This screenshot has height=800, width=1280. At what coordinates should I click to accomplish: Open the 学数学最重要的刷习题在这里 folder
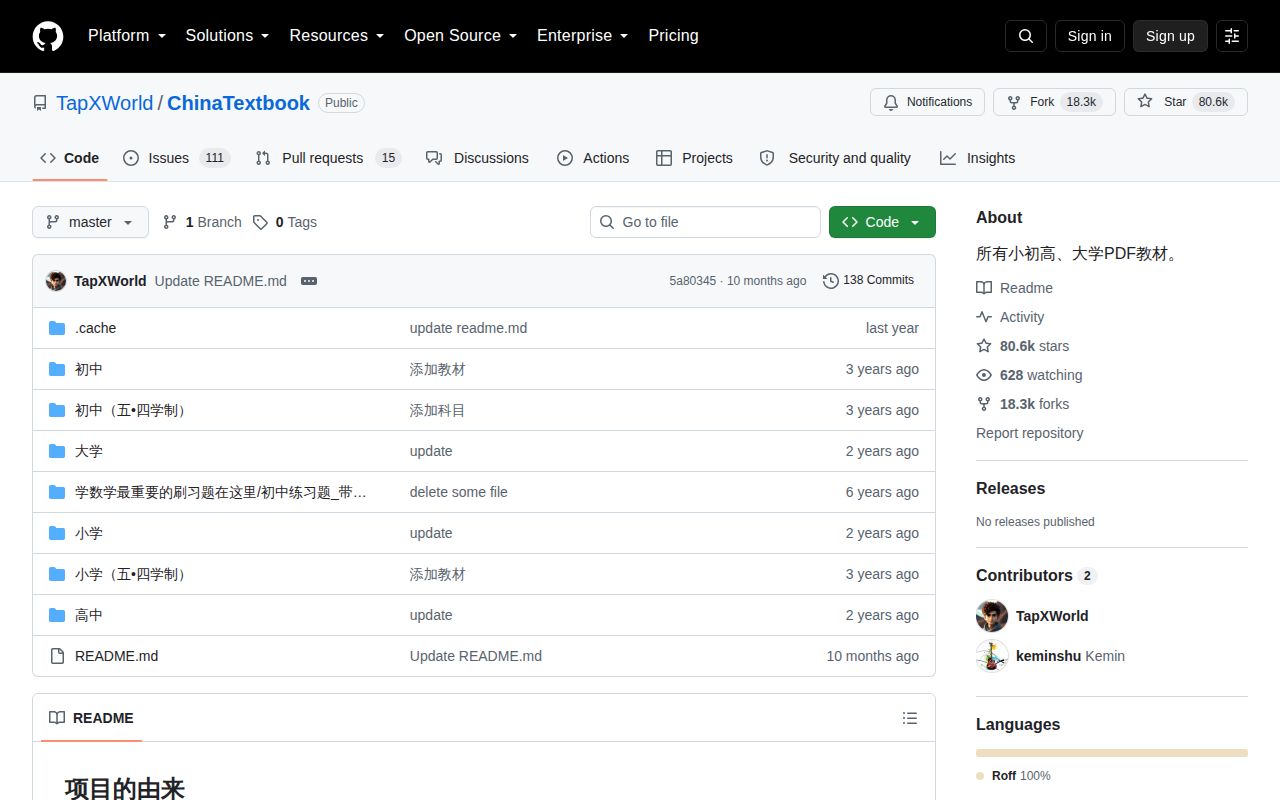pos(221,492)
